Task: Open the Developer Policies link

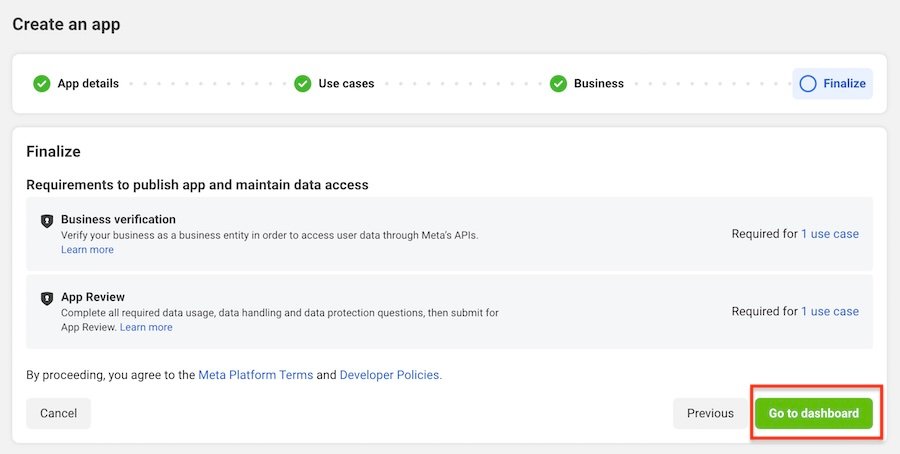Action: [389, 375]
